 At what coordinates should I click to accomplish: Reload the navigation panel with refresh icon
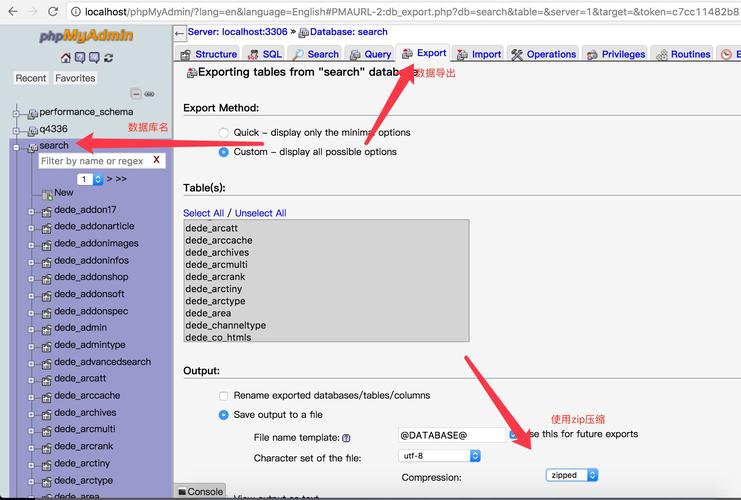(x=109, y=58)
